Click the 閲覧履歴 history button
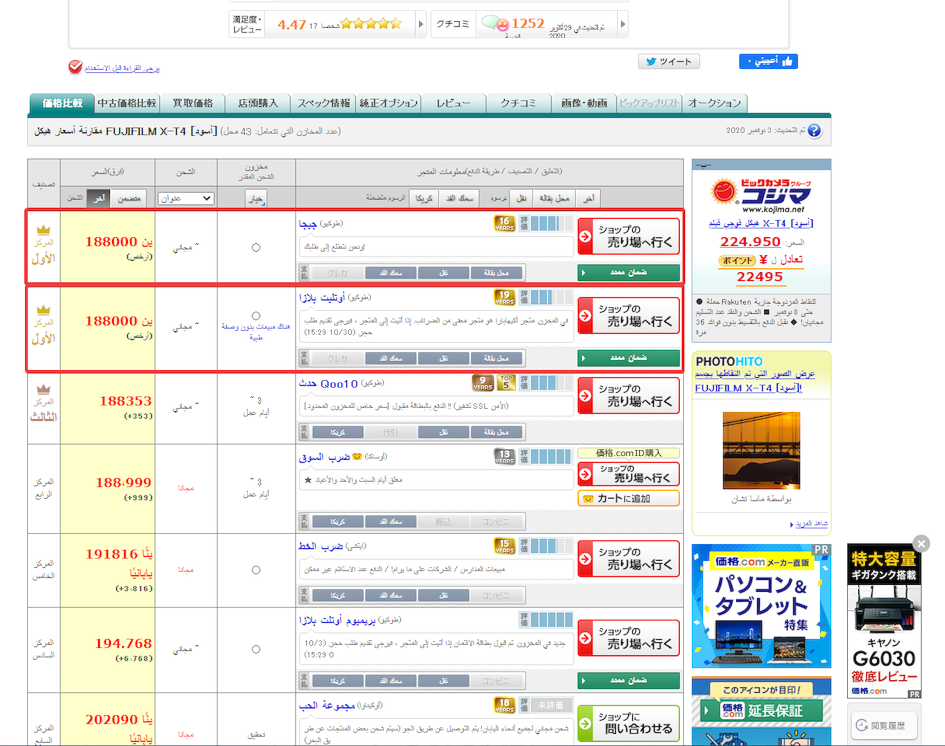This screenshot has height=746, width=945. (x=884, y=726)
